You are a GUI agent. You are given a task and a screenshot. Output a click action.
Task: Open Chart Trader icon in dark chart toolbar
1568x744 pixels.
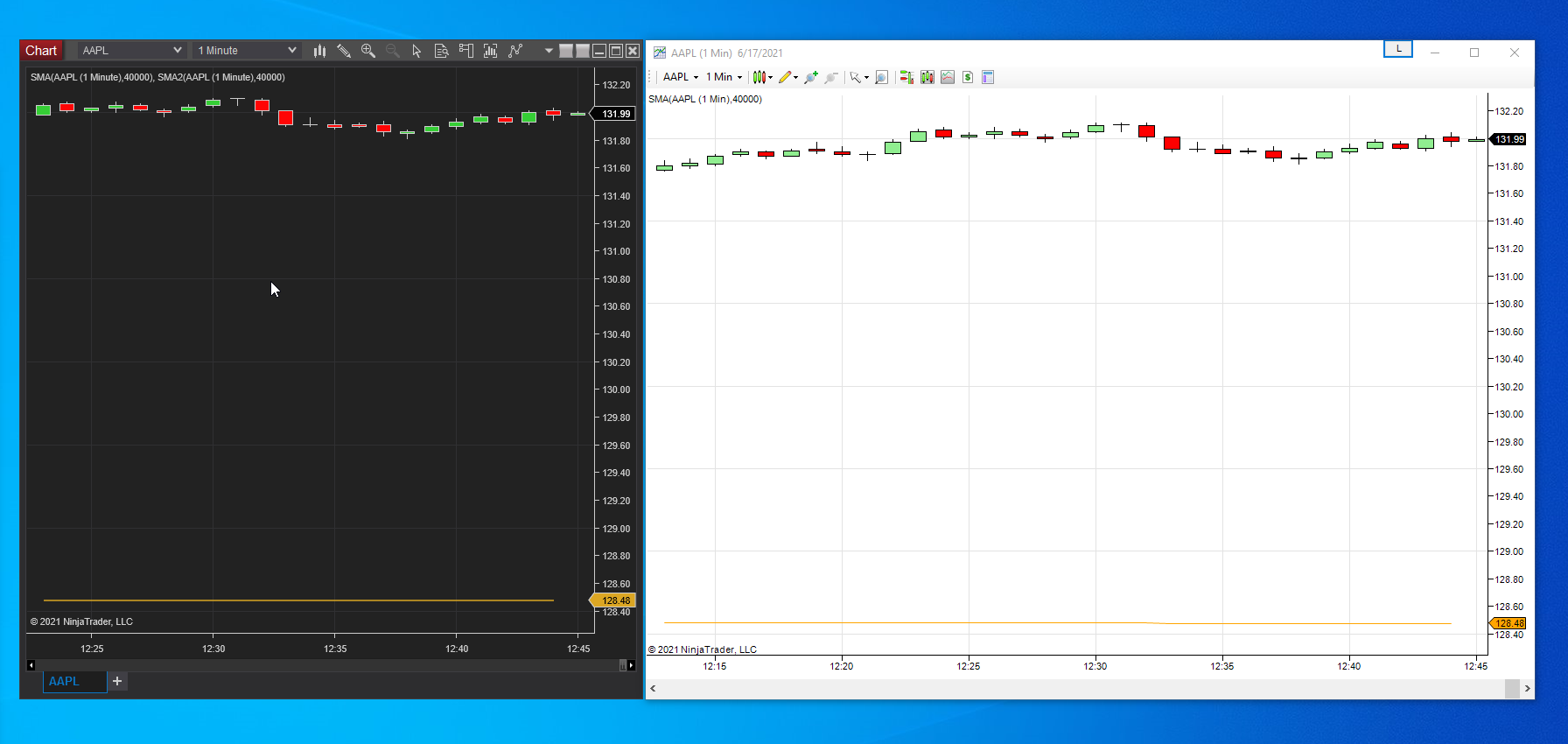point(466,51)
